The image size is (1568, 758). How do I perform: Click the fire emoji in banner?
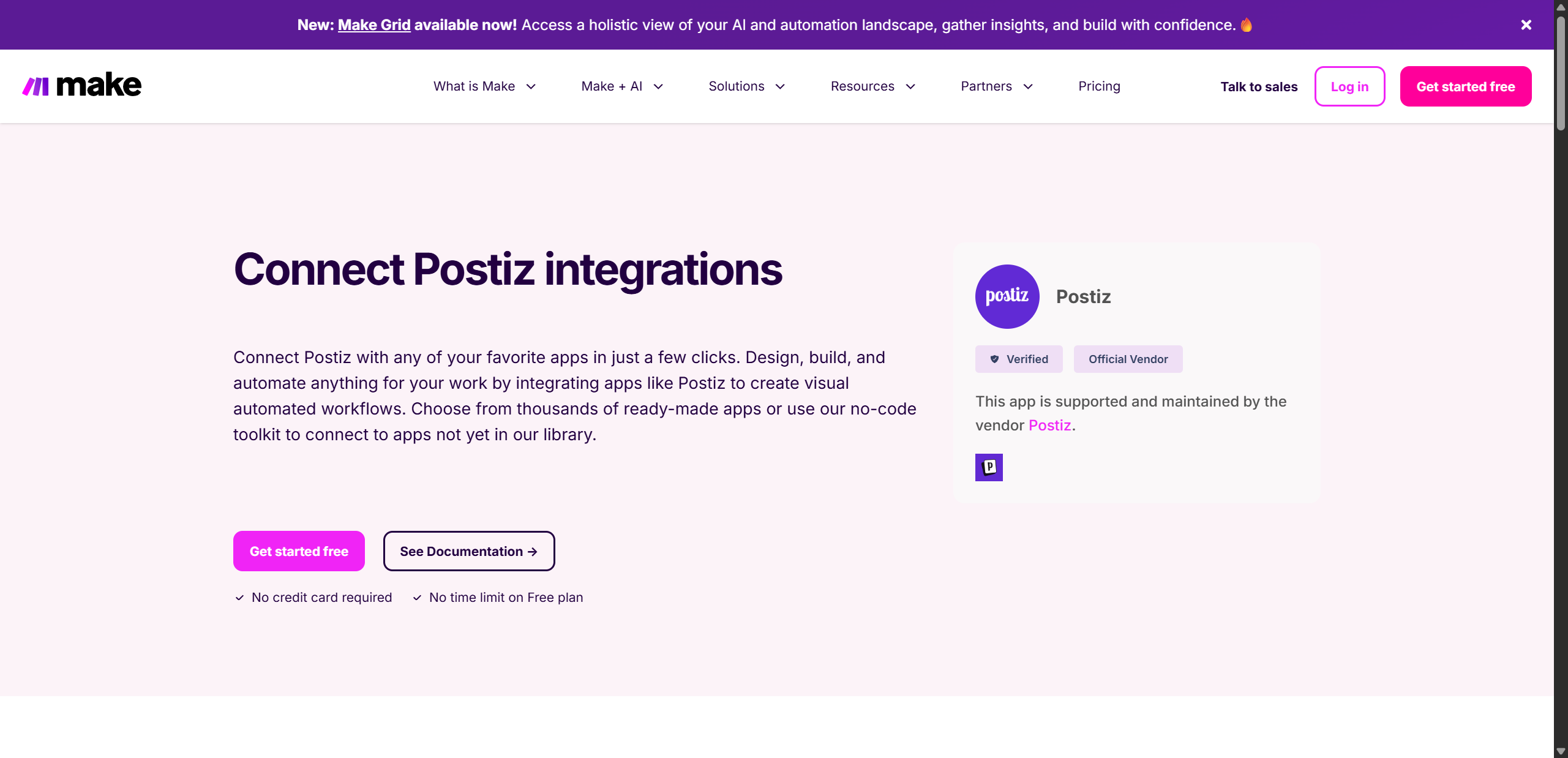(1247, 25)
